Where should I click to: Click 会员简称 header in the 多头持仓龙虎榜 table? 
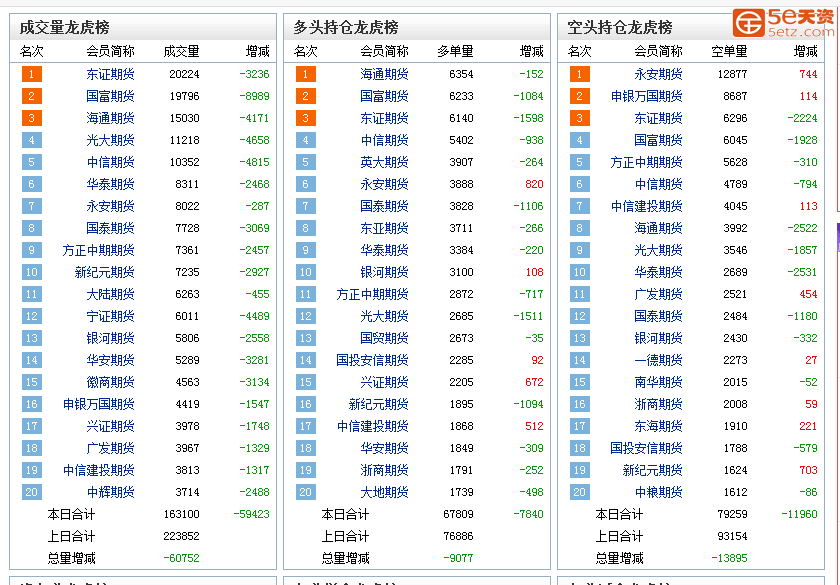(384, 51)
